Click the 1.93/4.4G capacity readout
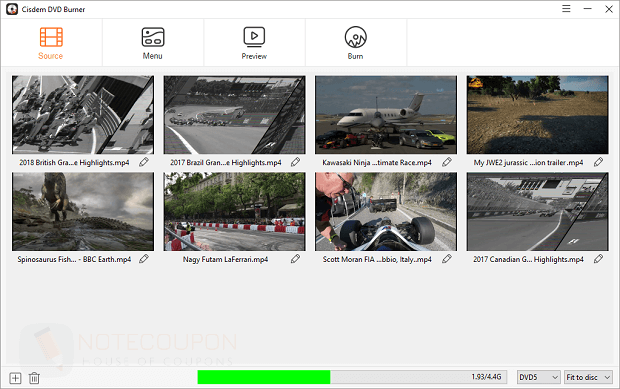The height and width of the screenshot is (389, 620). click(x=486, y=377)
